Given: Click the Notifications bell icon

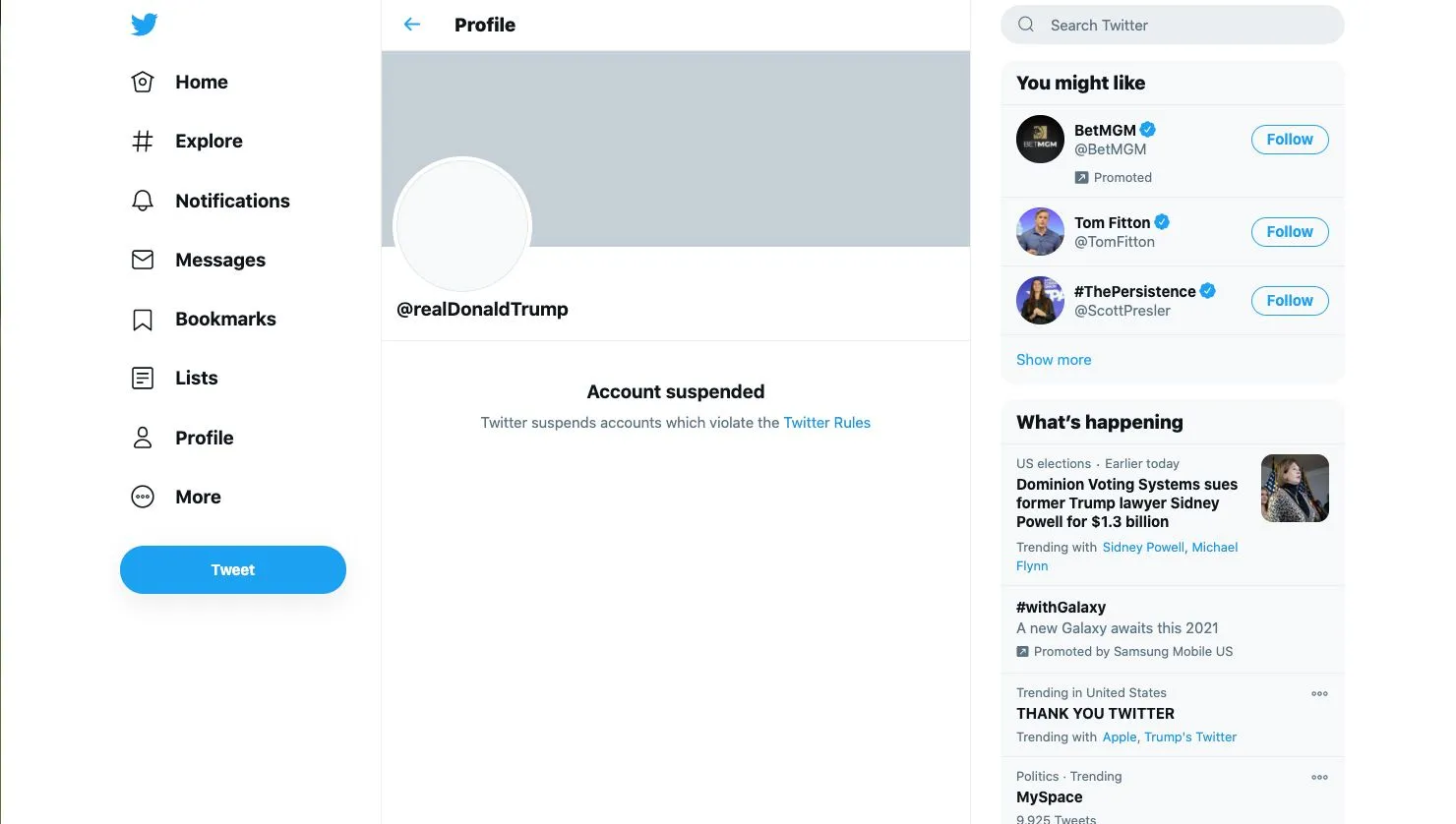Looking at the screenshot, I should pos(143,201).
